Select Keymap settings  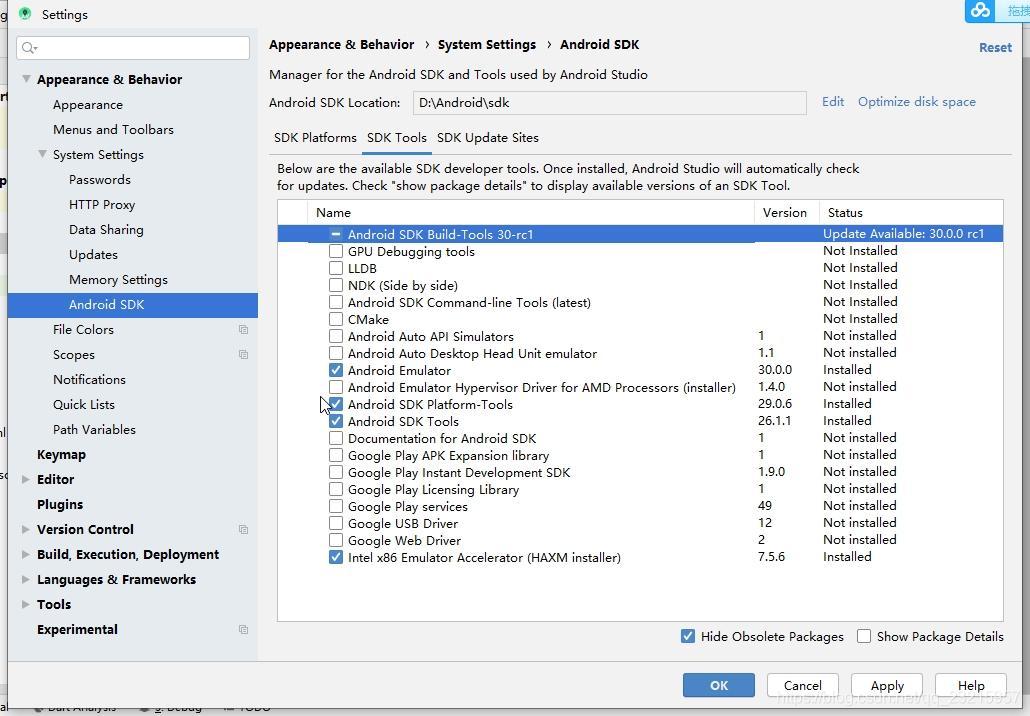61,455
